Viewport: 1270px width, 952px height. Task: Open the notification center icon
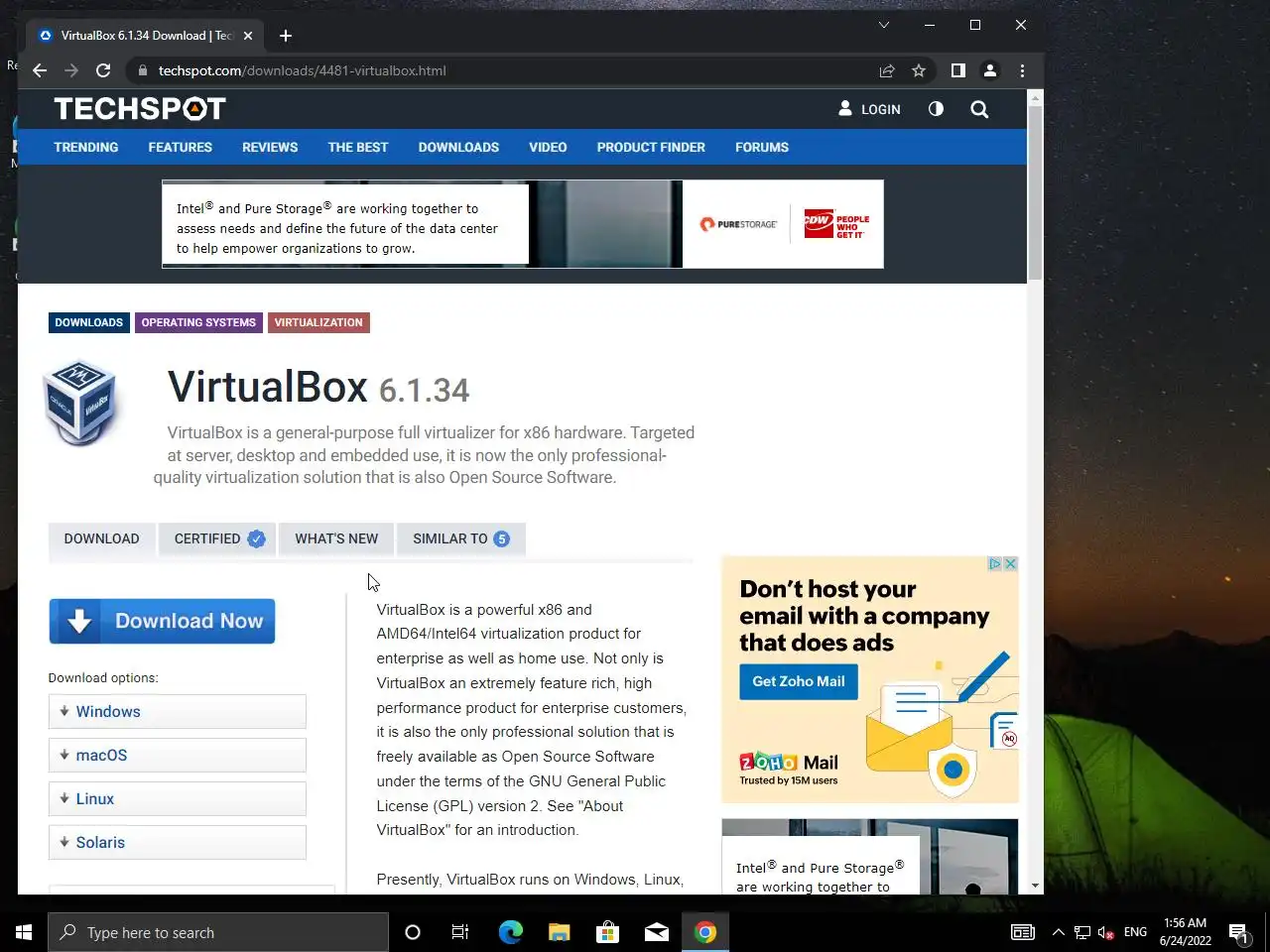click(1238, 932)
